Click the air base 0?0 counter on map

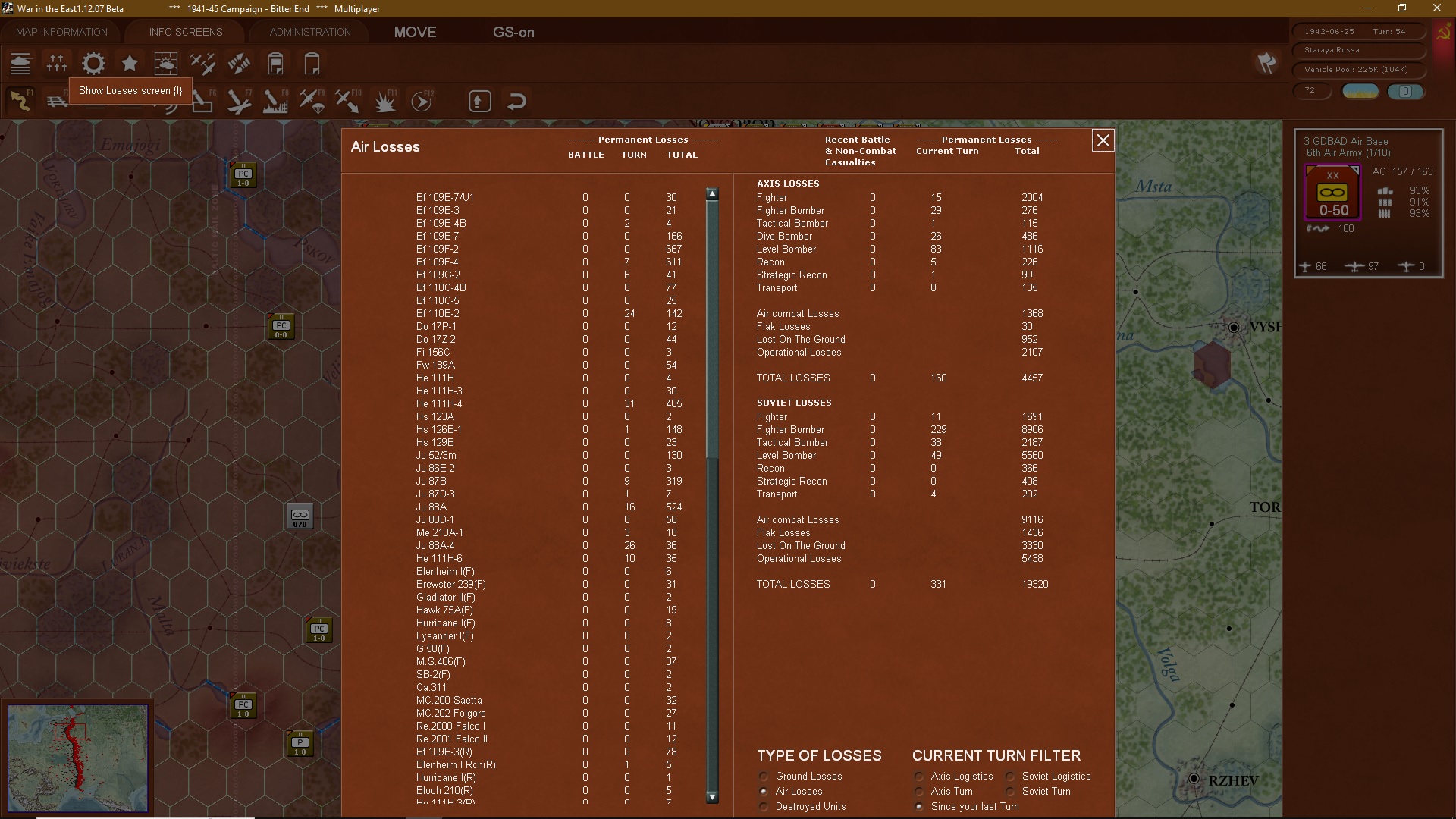(300, 517)
